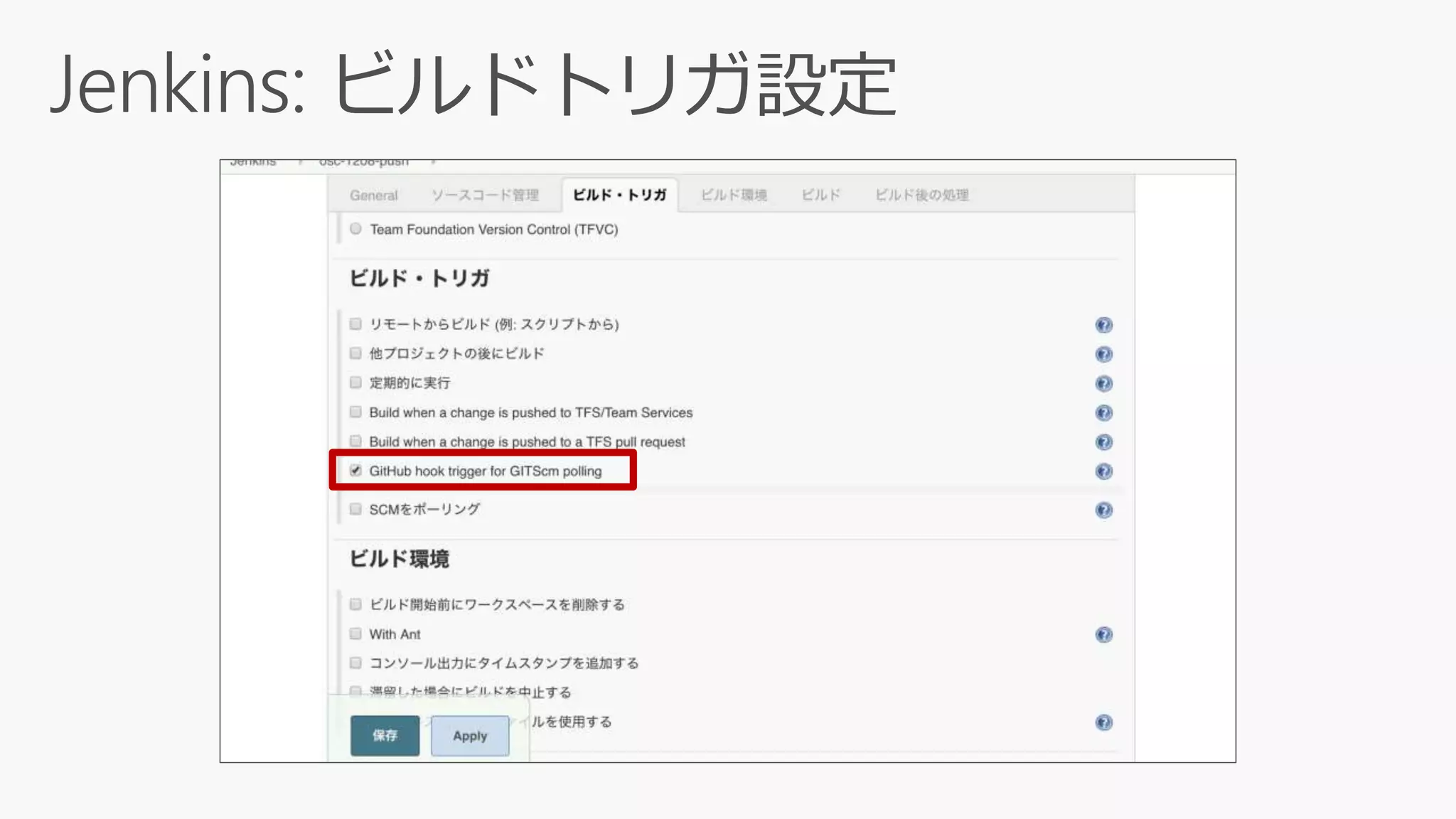The width and height of the screenshot is (1456, 819).
Task: Click the 保存 save button
Action: click(x=385, y=736)
